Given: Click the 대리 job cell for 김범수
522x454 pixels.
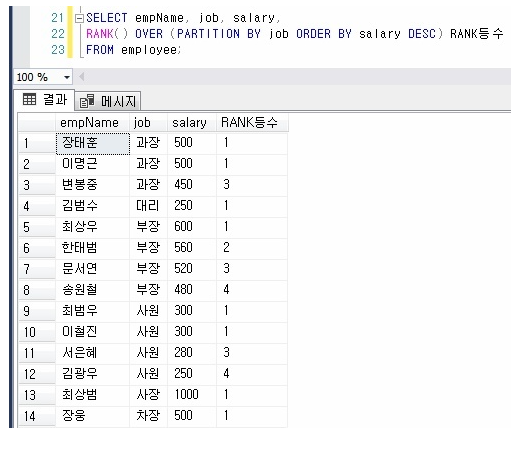Looking at the screenshot, I should click(148, 206).
